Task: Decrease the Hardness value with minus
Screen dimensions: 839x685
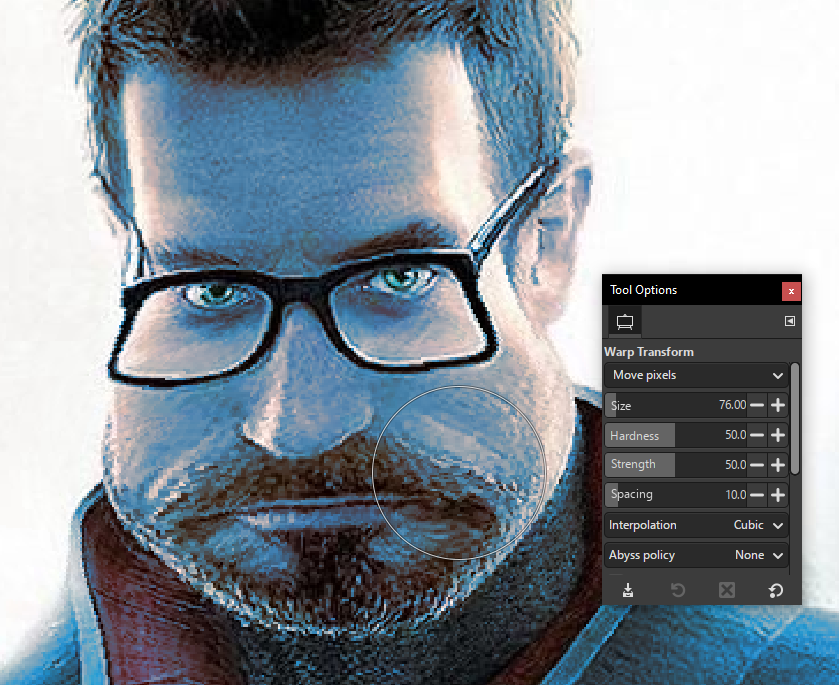Action: pyautogui.click(x=757, y=435)
